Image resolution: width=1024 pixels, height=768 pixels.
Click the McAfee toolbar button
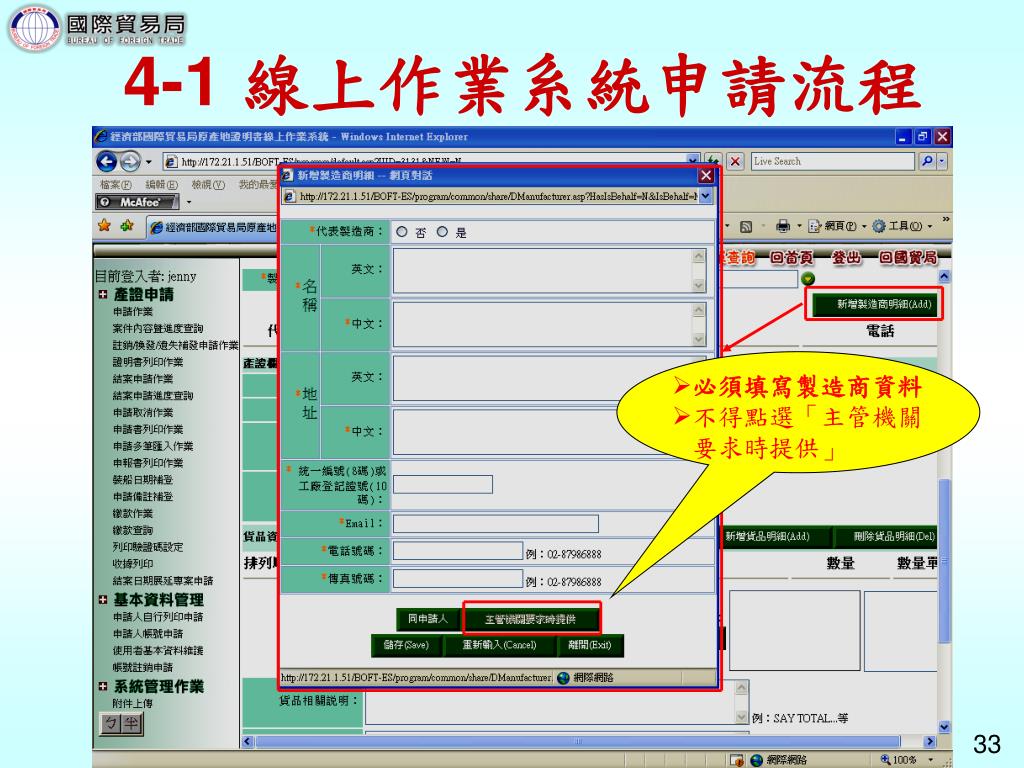pyautogui.click(x=137, y=202)
